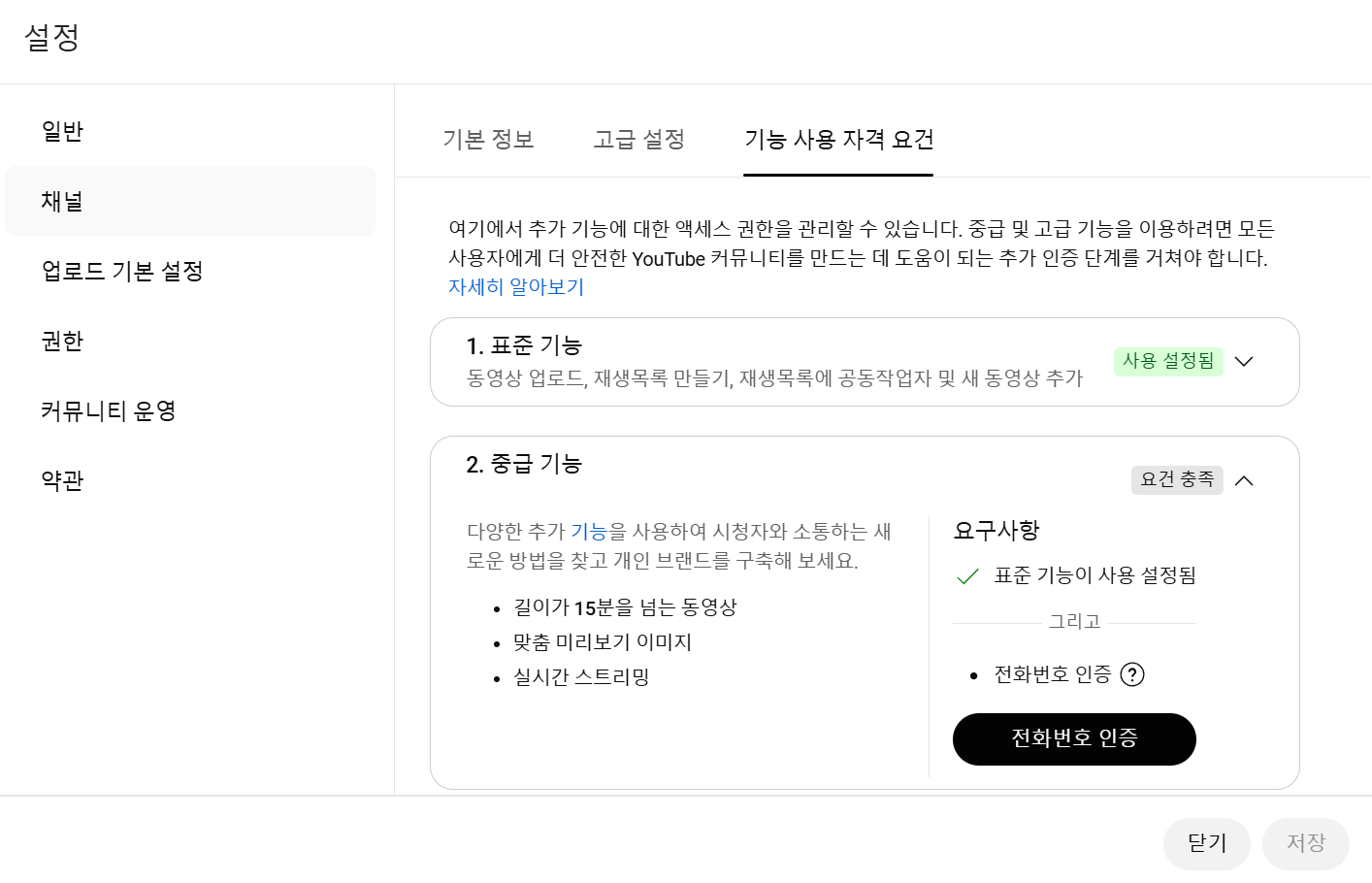This screenshot has height=883, width=1372.
Task: Click the 1. 표준 기능 heading
Action: (524, 345)
